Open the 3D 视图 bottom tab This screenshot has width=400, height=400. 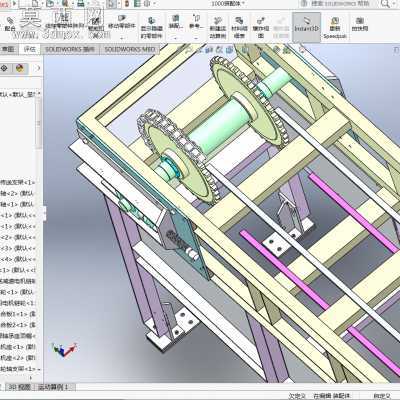click(x=19, y=387)
